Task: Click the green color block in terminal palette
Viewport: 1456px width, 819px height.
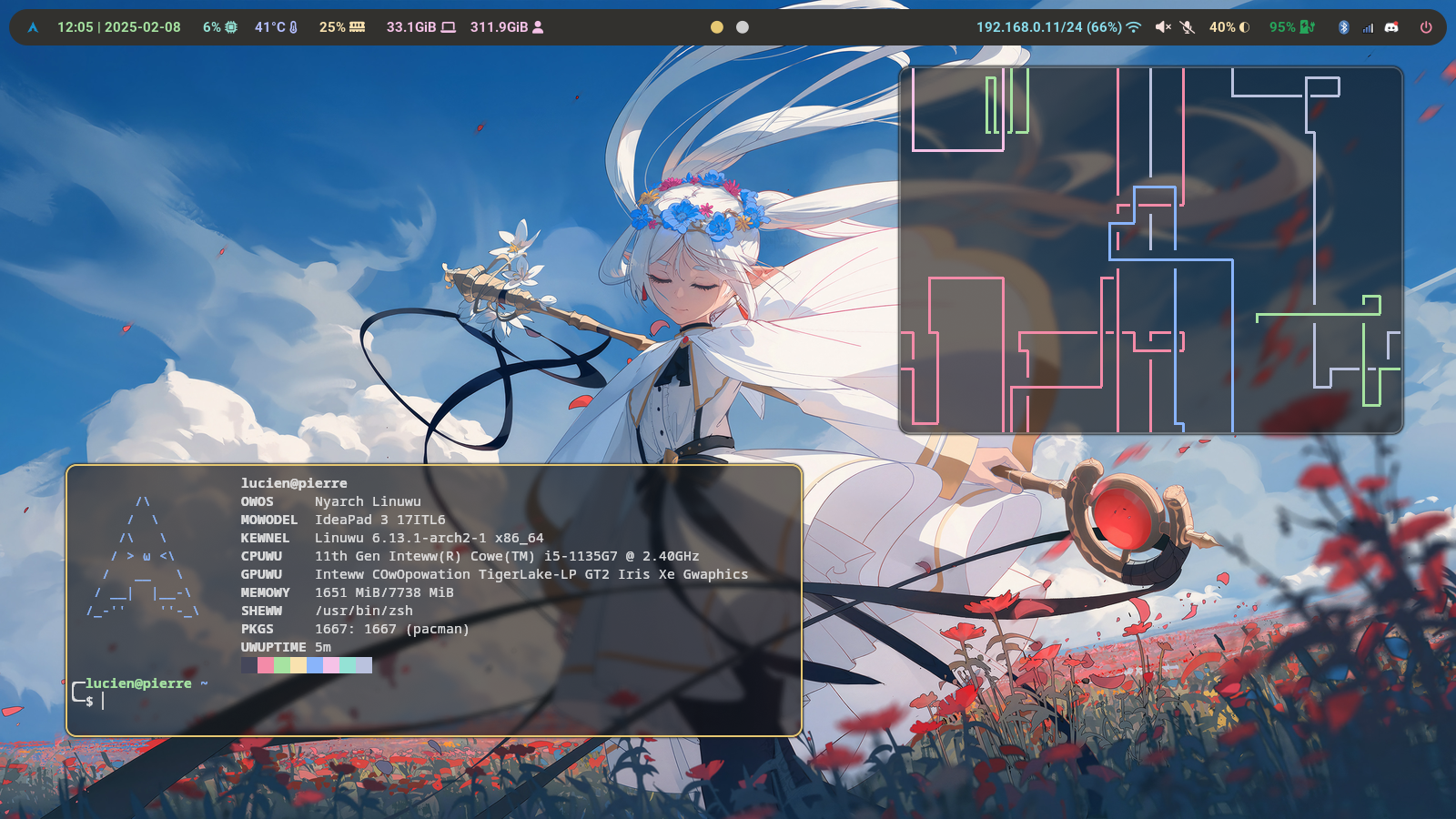Action: click(282, 665)
